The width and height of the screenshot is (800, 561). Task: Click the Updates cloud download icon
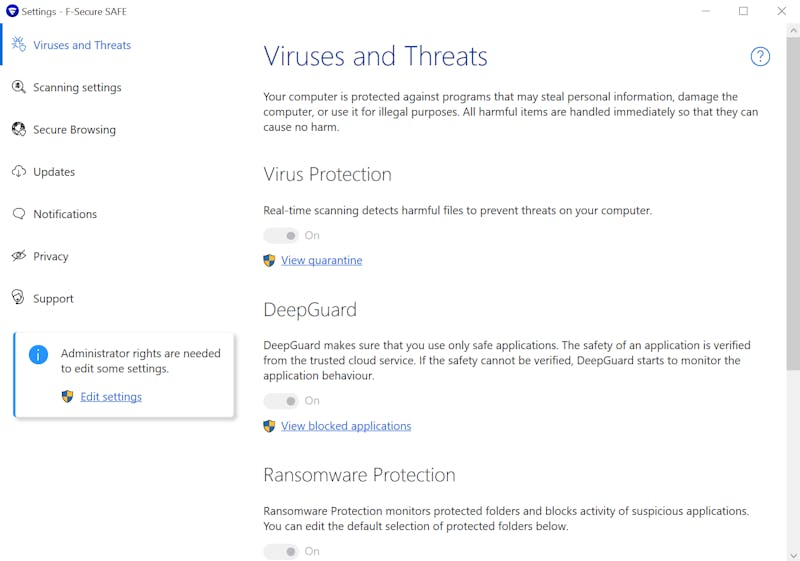19,171
